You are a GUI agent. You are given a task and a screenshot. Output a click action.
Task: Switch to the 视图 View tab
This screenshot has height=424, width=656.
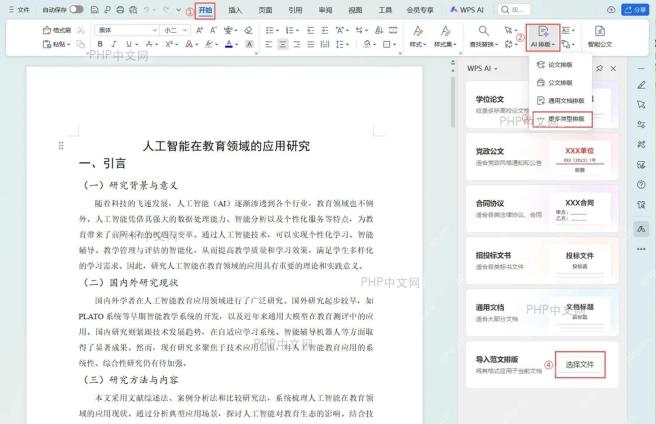(355, 10)
